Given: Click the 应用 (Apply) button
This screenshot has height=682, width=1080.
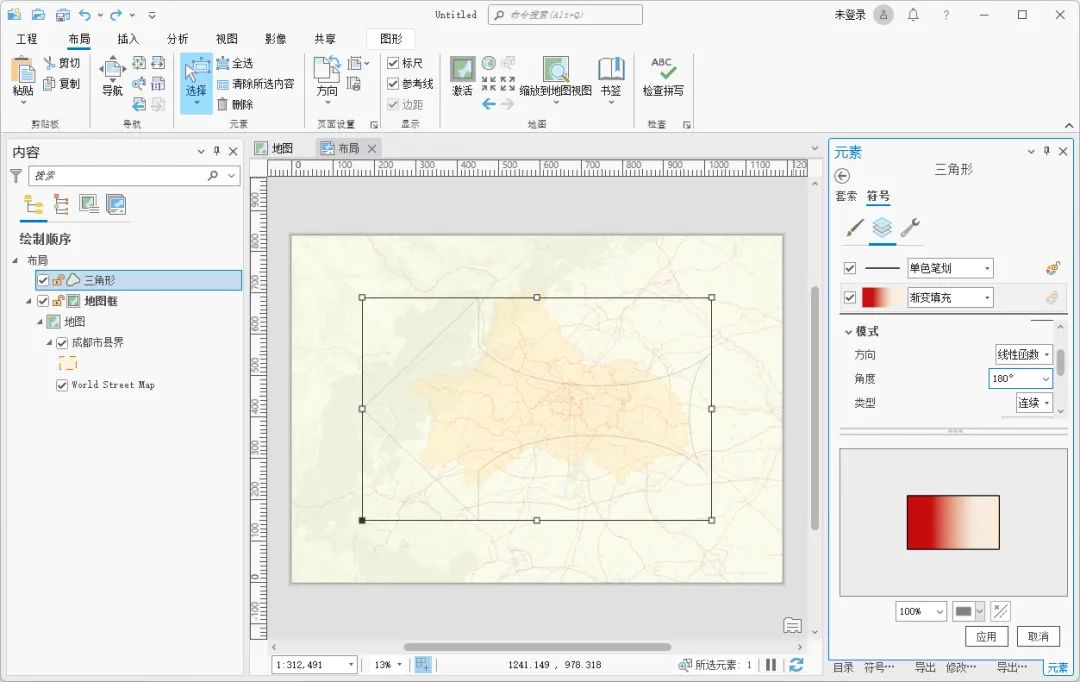Looking at the screenshot, I should pos(986,637).
